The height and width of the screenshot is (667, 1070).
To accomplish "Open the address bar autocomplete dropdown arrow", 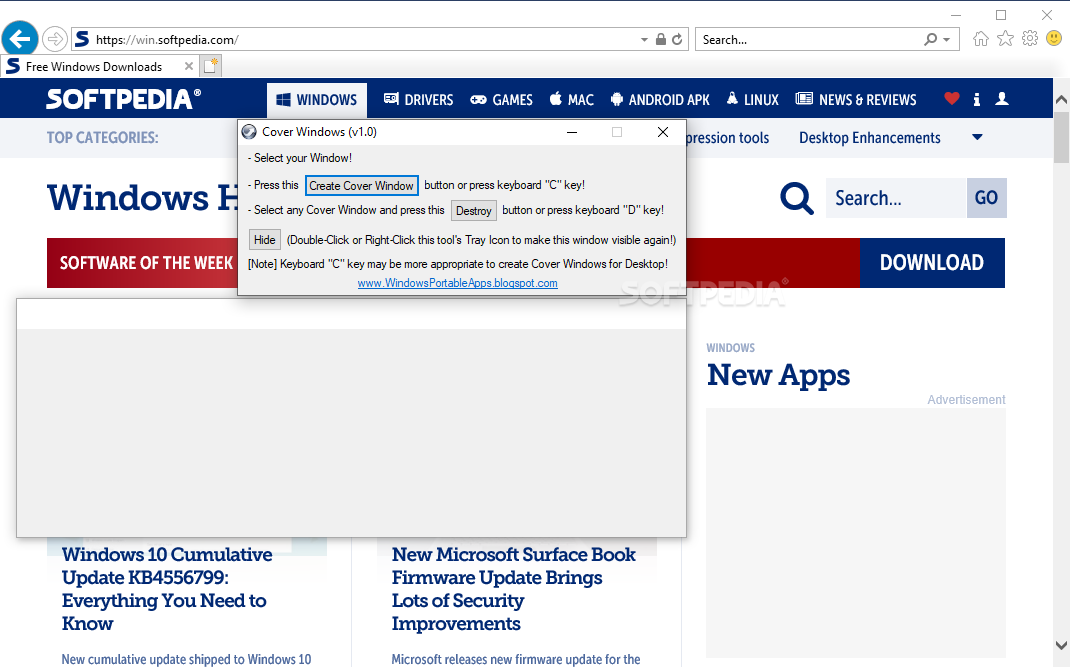I will click(644, 40).
